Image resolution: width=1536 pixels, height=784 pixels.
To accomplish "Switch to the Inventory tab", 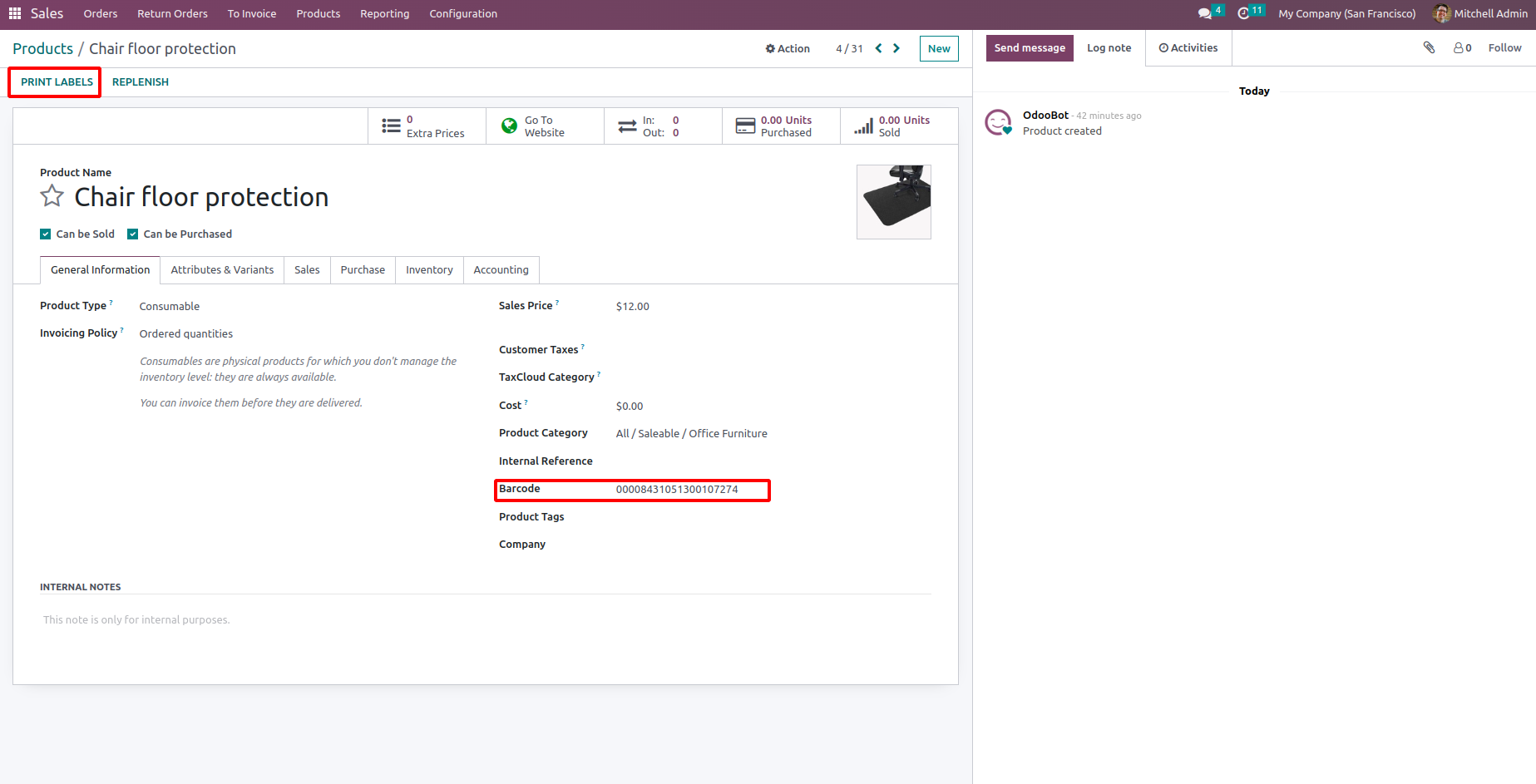I will [x=429, y=270].
